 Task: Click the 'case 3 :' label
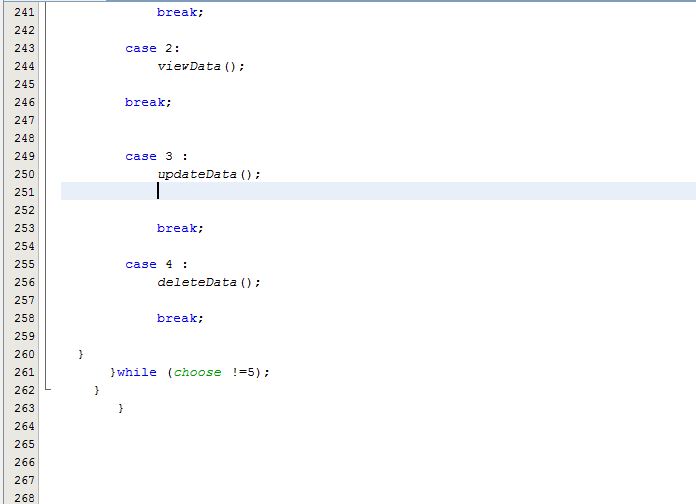[156, 156]
